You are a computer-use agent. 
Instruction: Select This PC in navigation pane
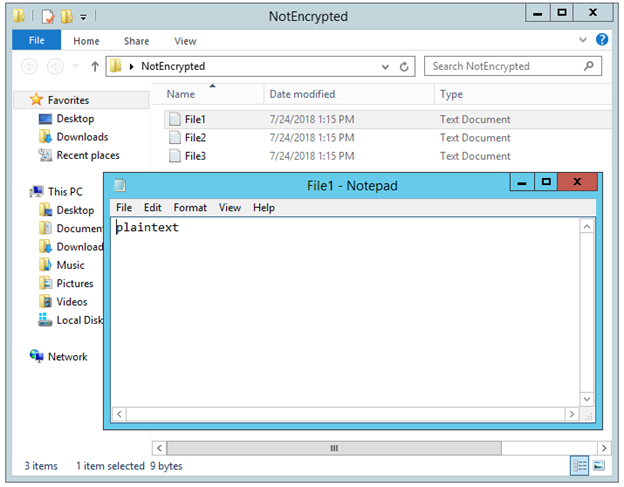65,192
